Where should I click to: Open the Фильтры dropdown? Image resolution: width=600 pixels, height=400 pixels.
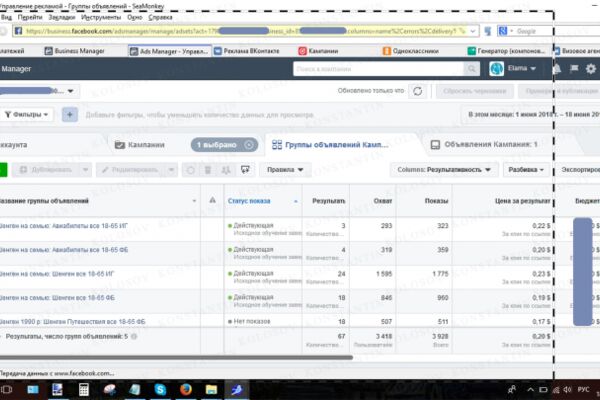27,114
